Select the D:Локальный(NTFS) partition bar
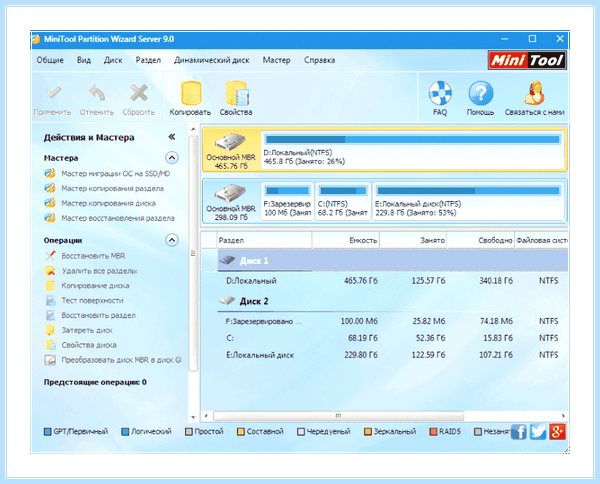The image size is (600, 484). click(x=412, y=150)
